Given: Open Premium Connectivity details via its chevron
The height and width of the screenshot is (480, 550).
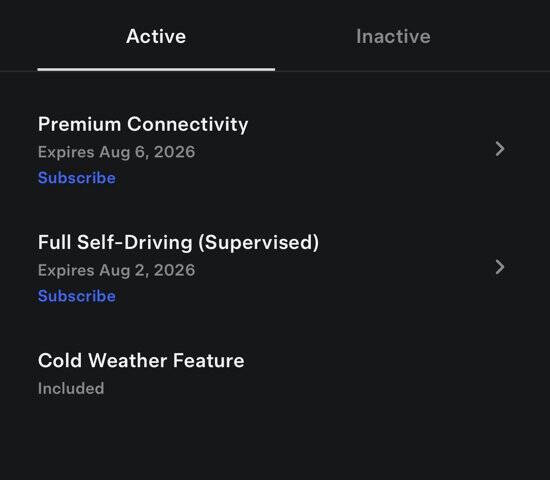Looking at the screenshot, I should (x=500, y=149).
